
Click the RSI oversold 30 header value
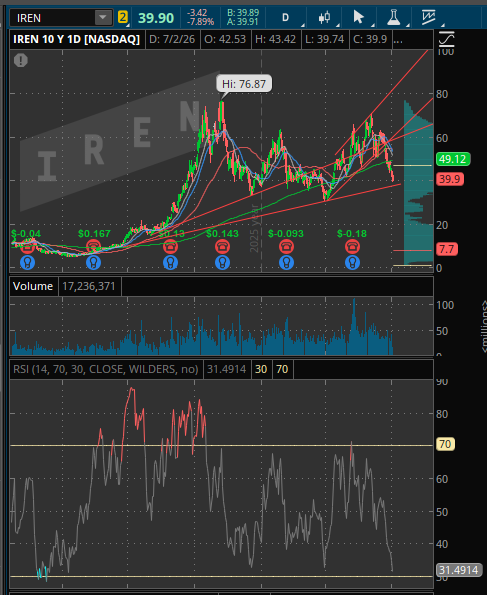[x=261, y=369]
